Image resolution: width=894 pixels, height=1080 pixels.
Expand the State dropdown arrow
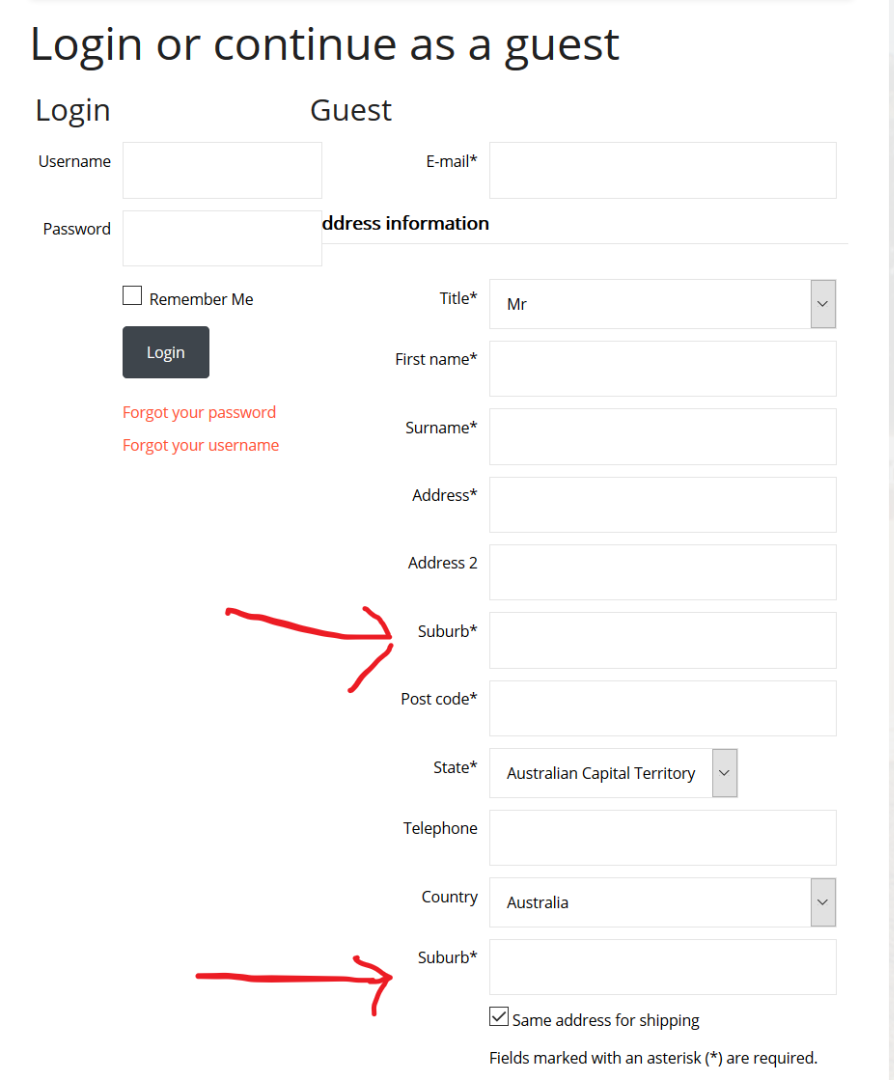[725, 773]
